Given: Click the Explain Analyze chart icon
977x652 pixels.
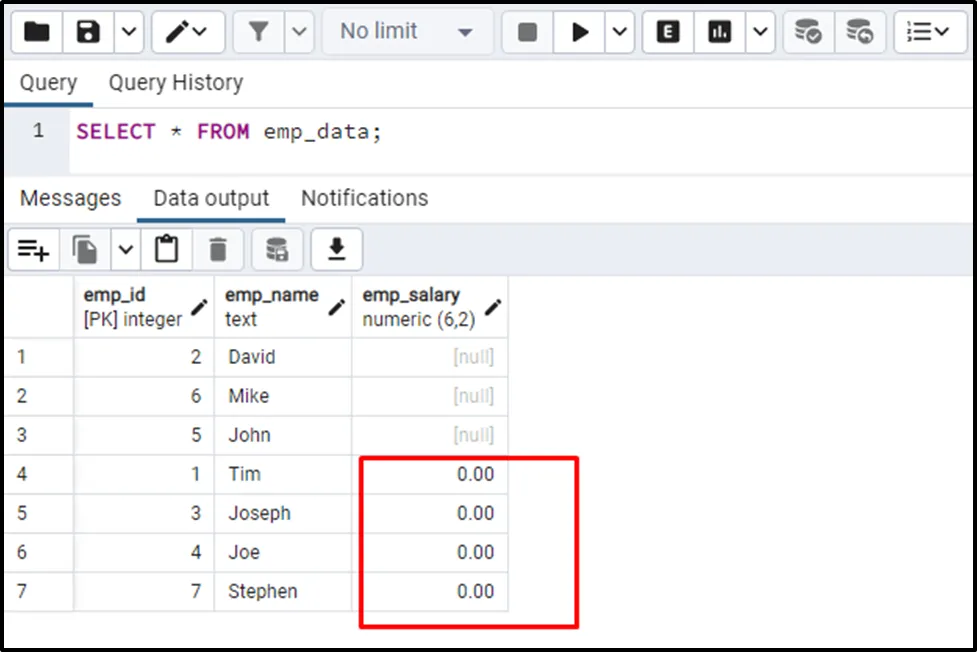Looking at the screenshot, I should (719, 32).
